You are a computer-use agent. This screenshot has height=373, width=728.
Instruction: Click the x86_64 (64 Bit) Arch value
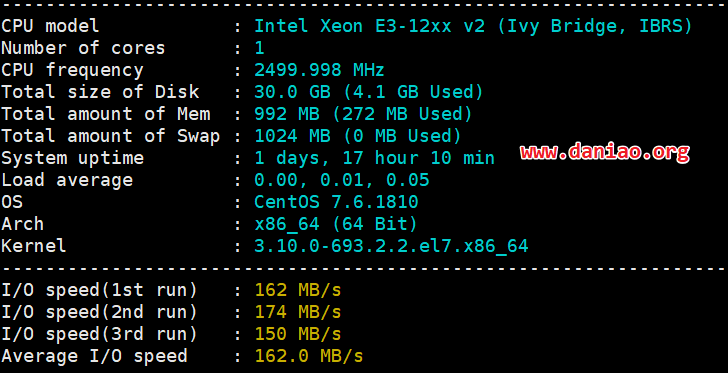point(336,224)
